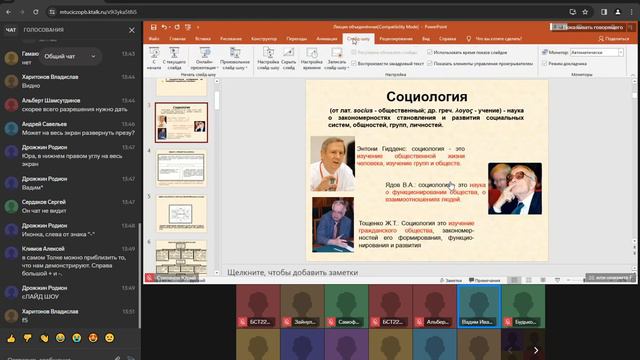Switch to the Вид ribbon tab
This screenshot has height=360, width=640.
(426, 39)
